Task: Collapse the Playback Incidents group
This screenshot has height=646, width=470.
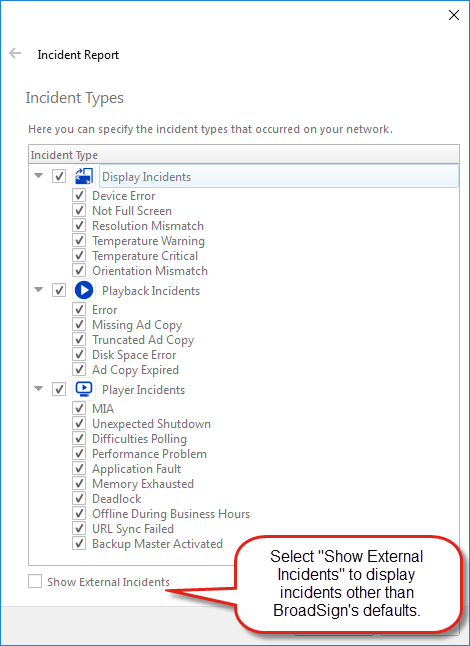Action: (39, 290)
